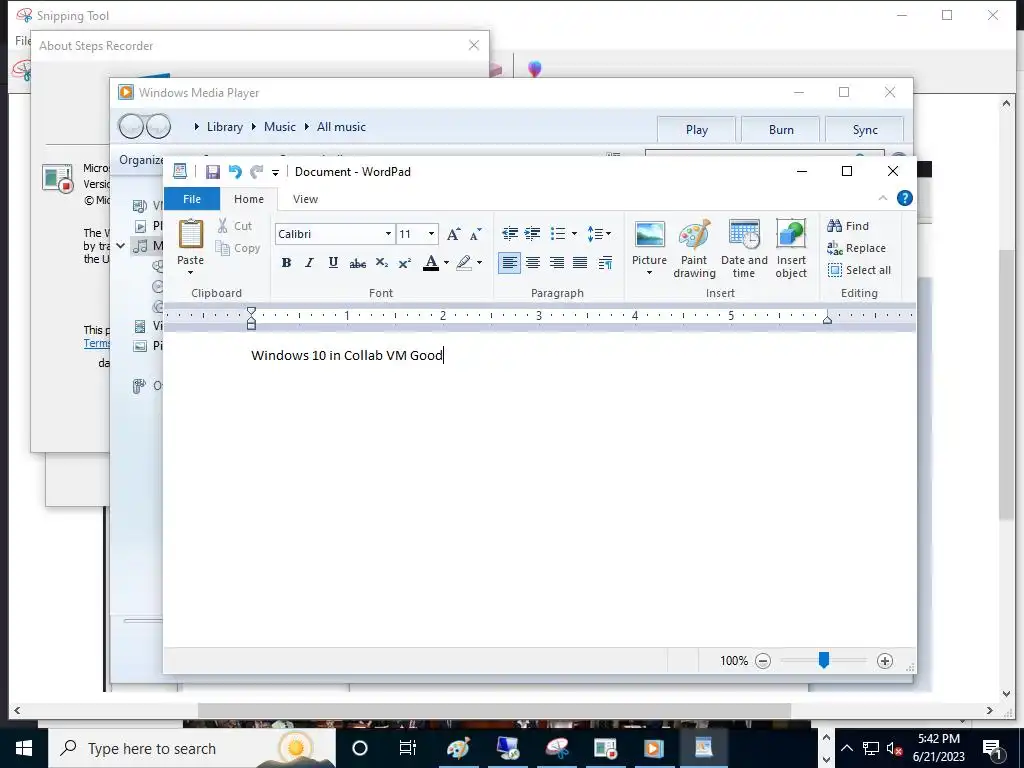The height and width of the screenshot is (768, 1024).
Task: Click the decrease indent icon
Action: pos(510,233)
